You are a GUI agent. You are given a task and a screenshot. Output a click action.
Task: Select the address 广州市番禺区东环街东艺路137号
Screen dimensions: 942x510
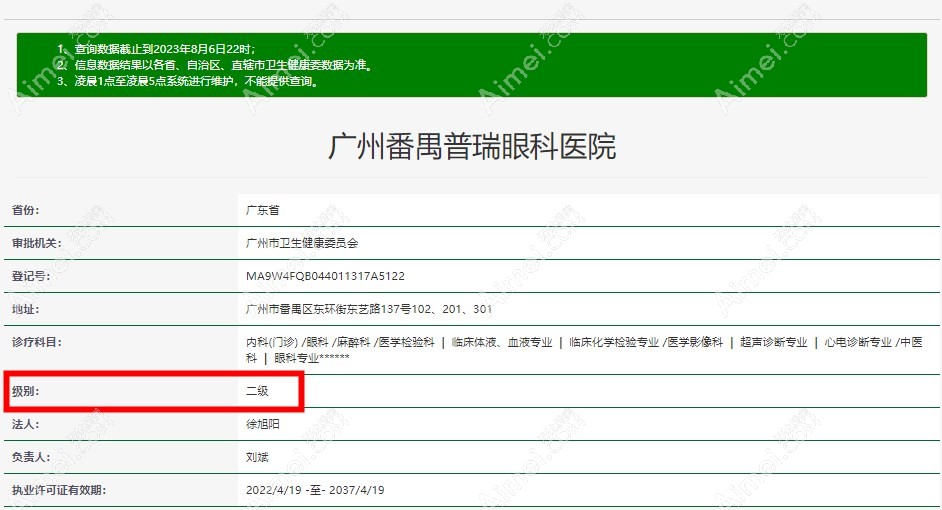coord(369,309)
